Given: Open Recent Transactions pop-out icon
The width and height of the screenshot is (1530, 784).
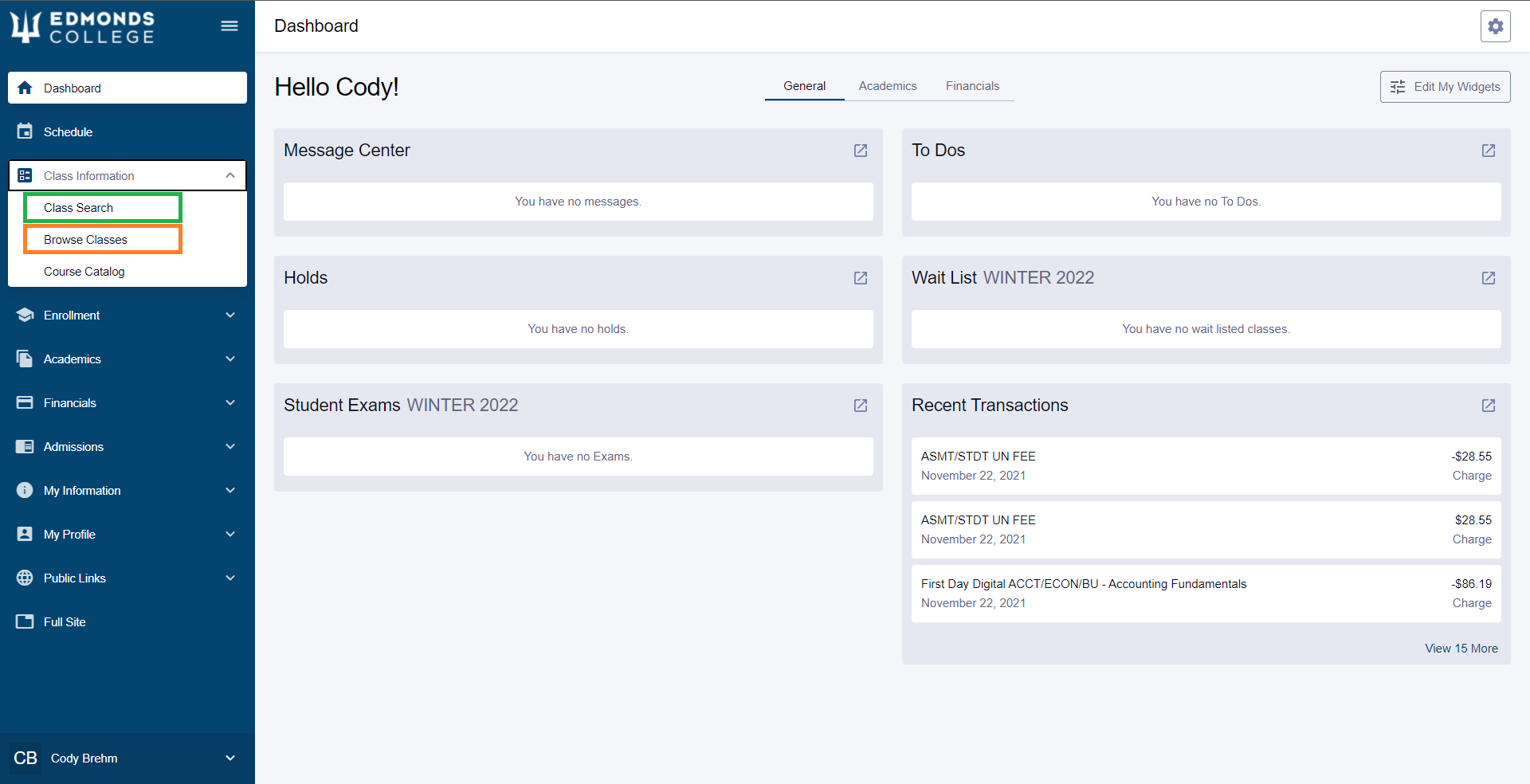Looking at the screenshot, I should pos(1489,406).
